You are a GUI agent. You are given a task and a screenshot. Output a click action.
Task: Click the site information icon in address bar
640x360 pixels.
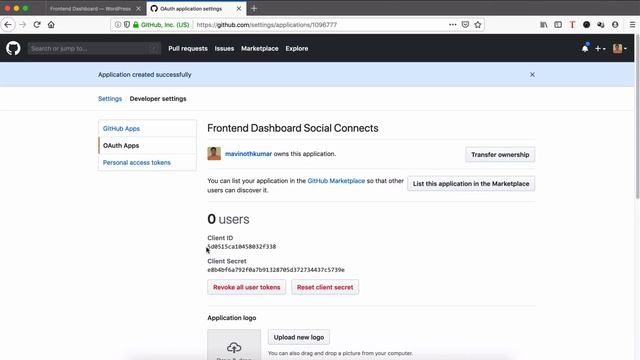[x=118, y=24]
